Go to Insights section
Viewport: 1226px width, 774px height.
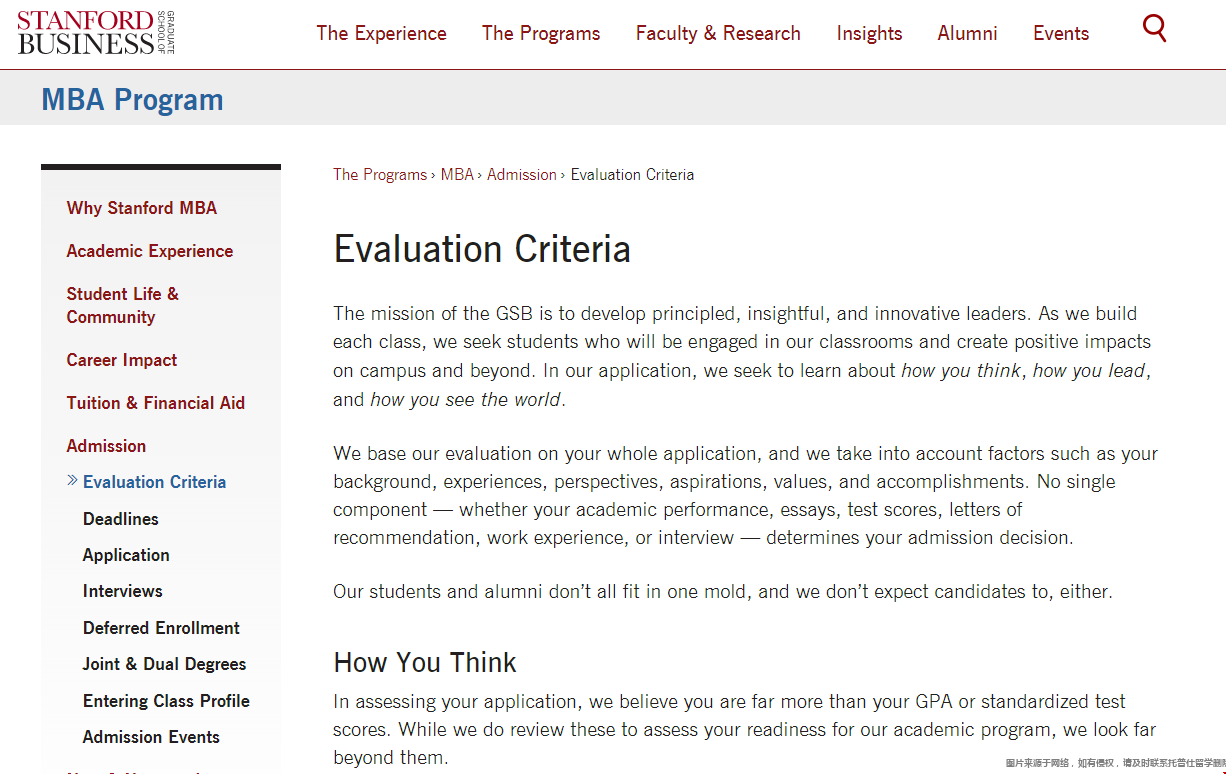pyautogui.click(x=869, y=33)
